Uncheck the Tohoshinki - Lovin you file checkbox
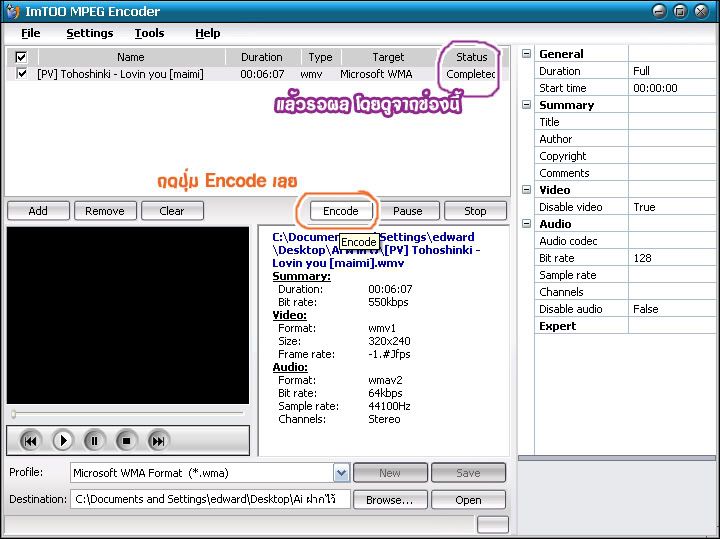The image size is (720, 539). (21, 73)
